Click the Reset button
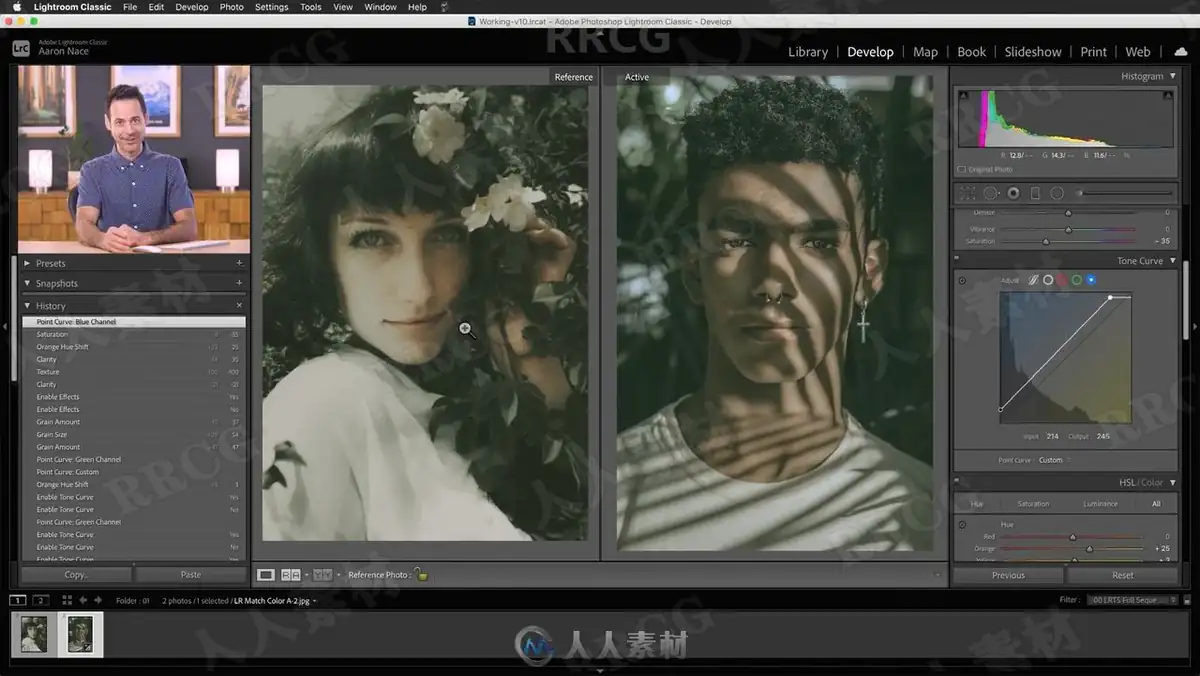The height and width of the screenshot is (676, 1200). point(1123,575)
